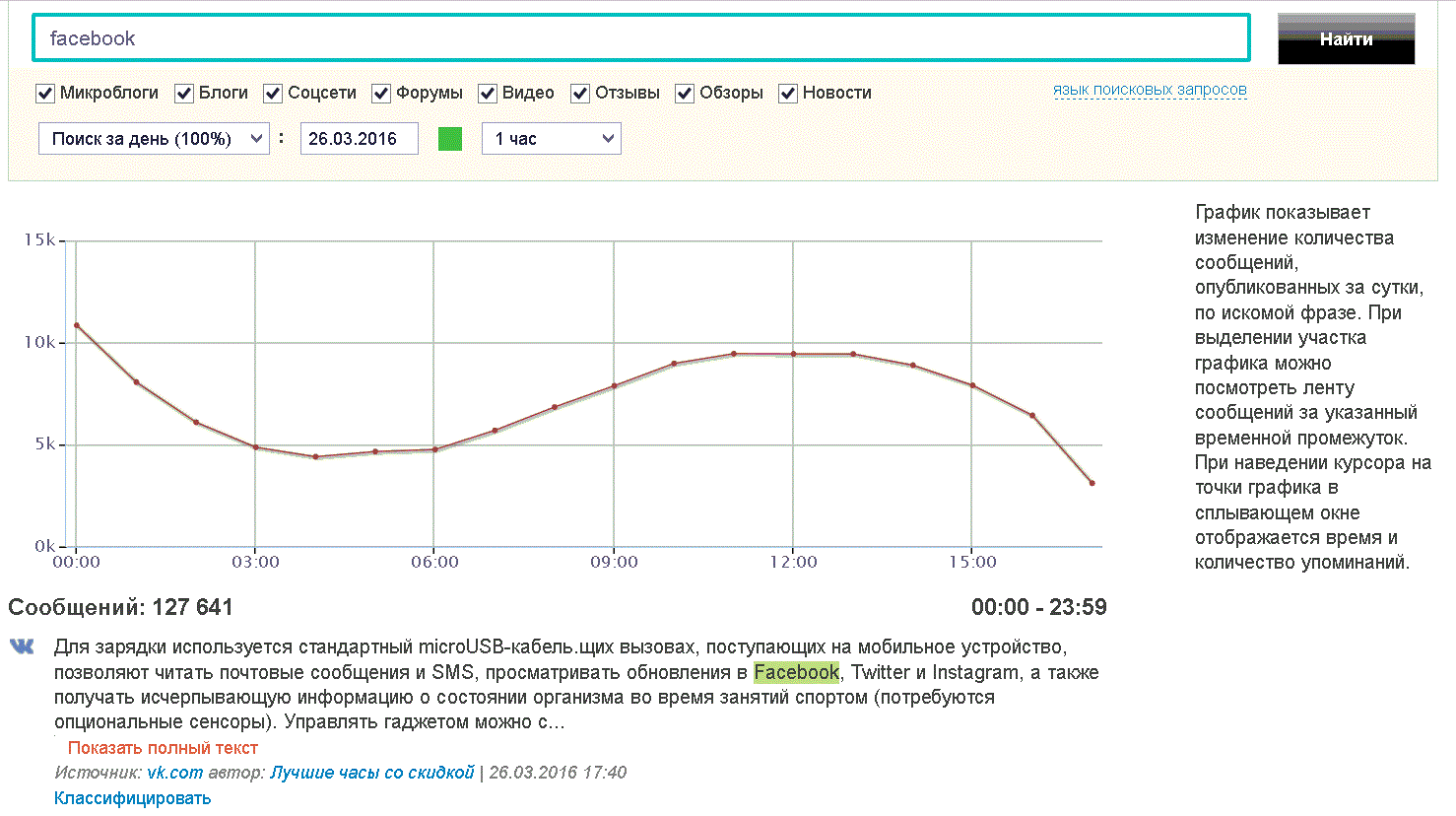Screen dimensions: 1456x816
Task: Toggle the Микроблоги checkbox
Action: [x=45, y=94]
